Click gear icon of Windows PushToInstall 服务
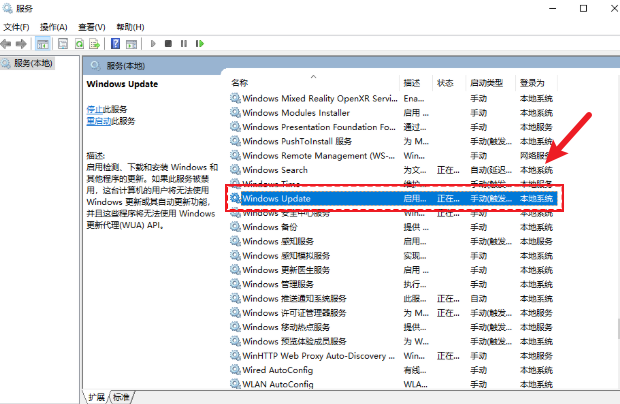 point(235,142)
